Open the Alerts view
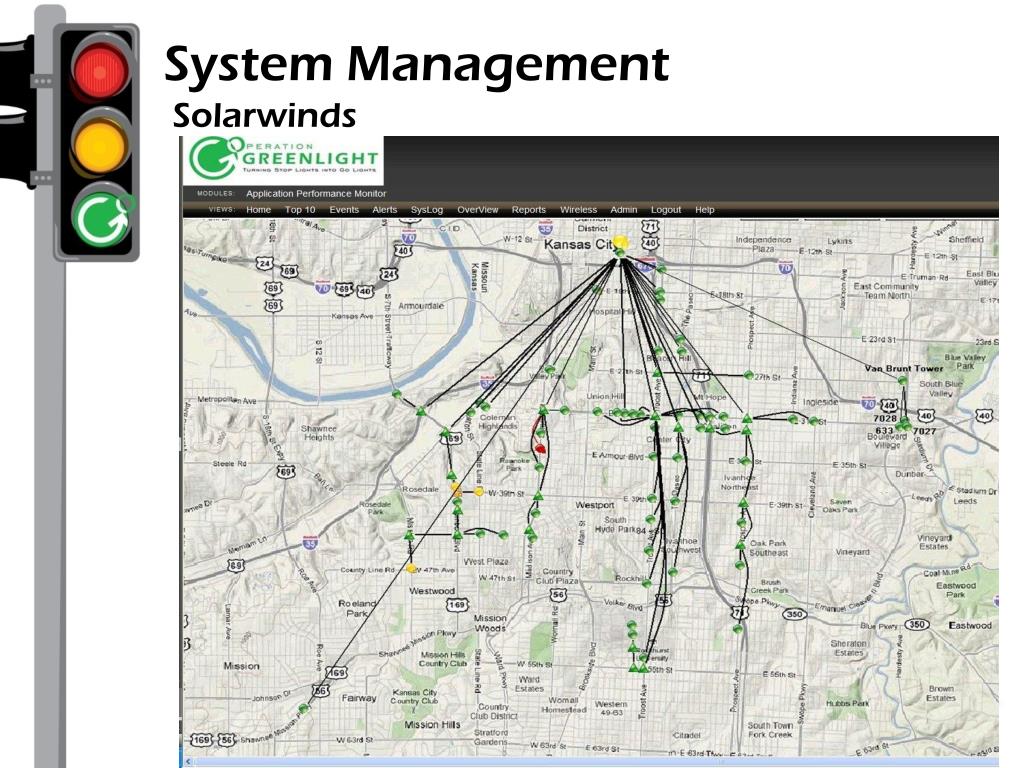This screenshot has height=768, width=1024. 385,210
